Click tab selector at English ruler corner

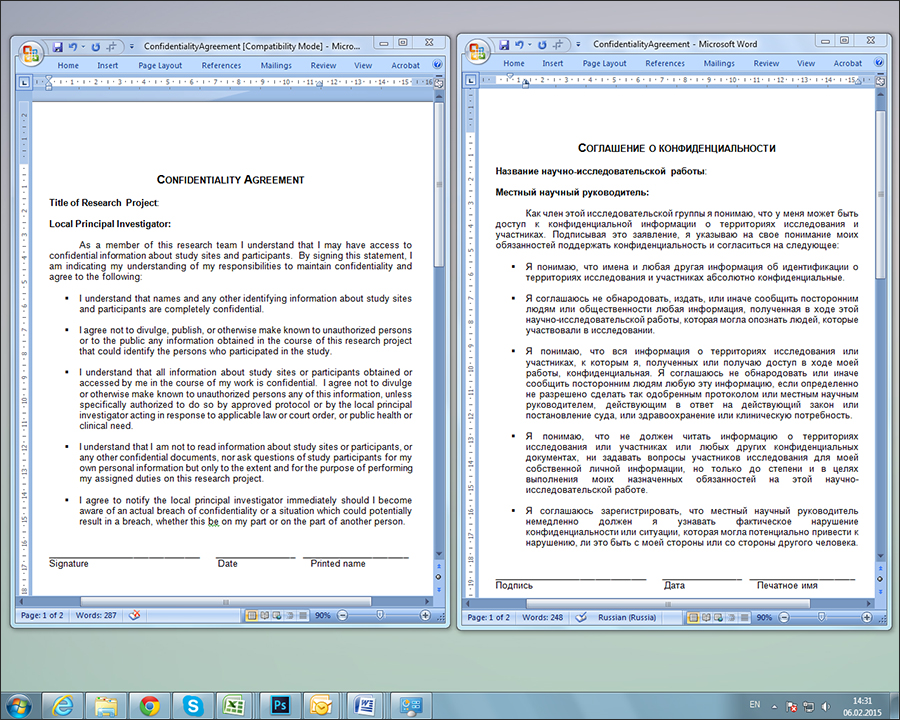click(x=24, y=83)
